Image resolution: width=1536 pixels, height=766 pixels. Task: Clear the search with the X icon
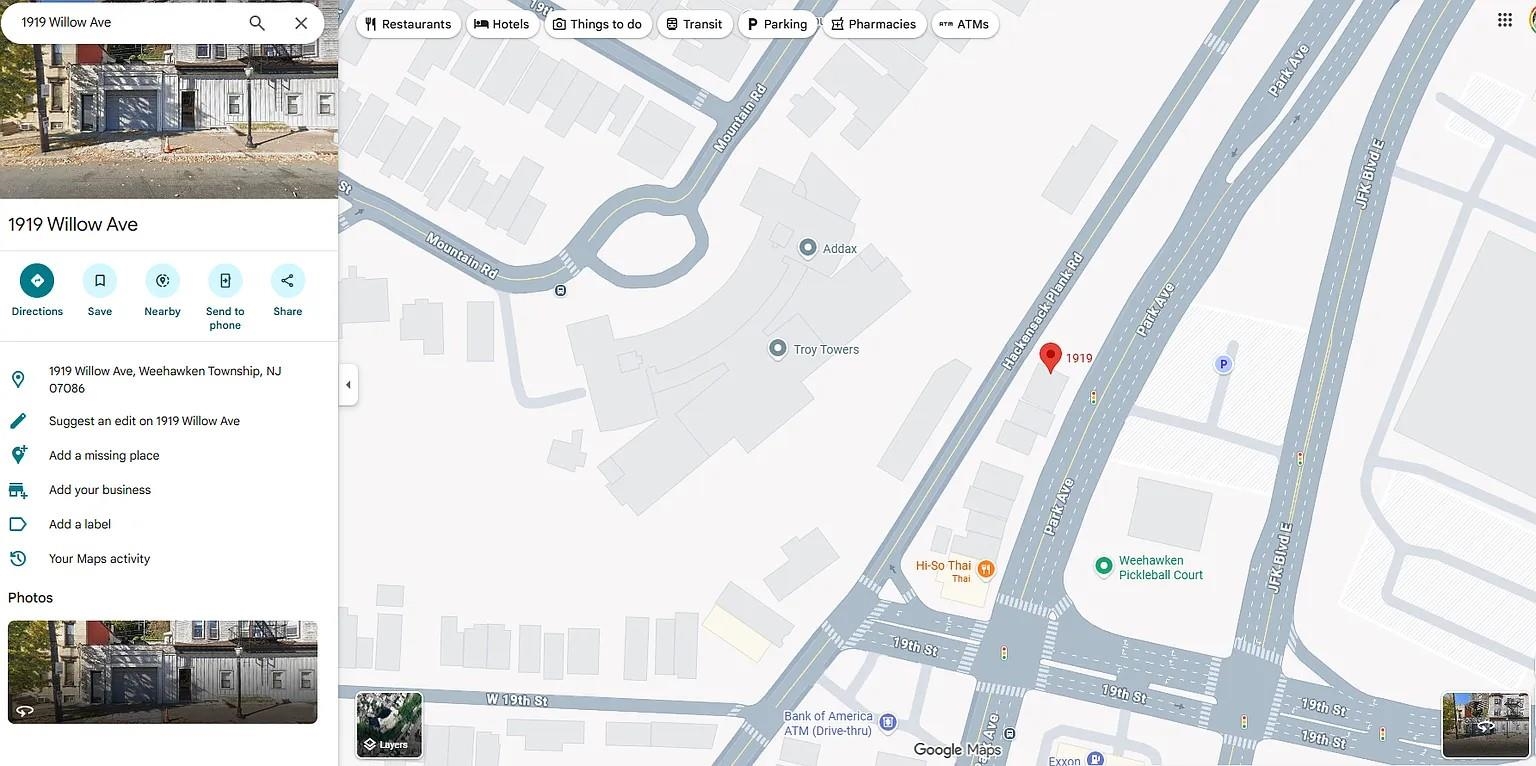click(x=301, y=23)
